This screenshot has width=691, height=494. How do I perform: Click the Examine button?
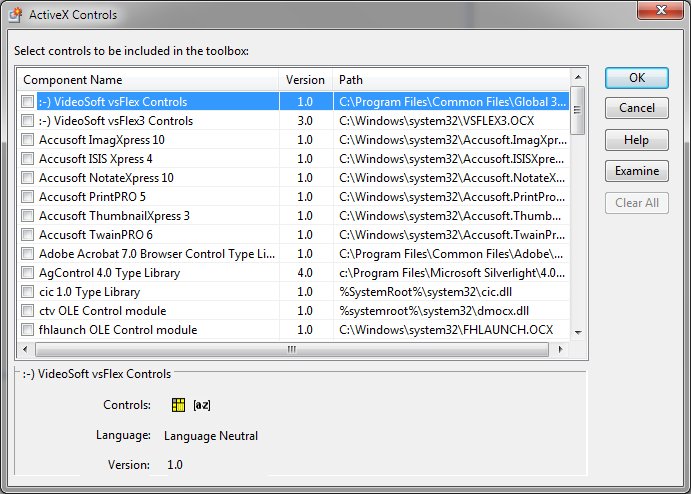click(x=637, y=171)
